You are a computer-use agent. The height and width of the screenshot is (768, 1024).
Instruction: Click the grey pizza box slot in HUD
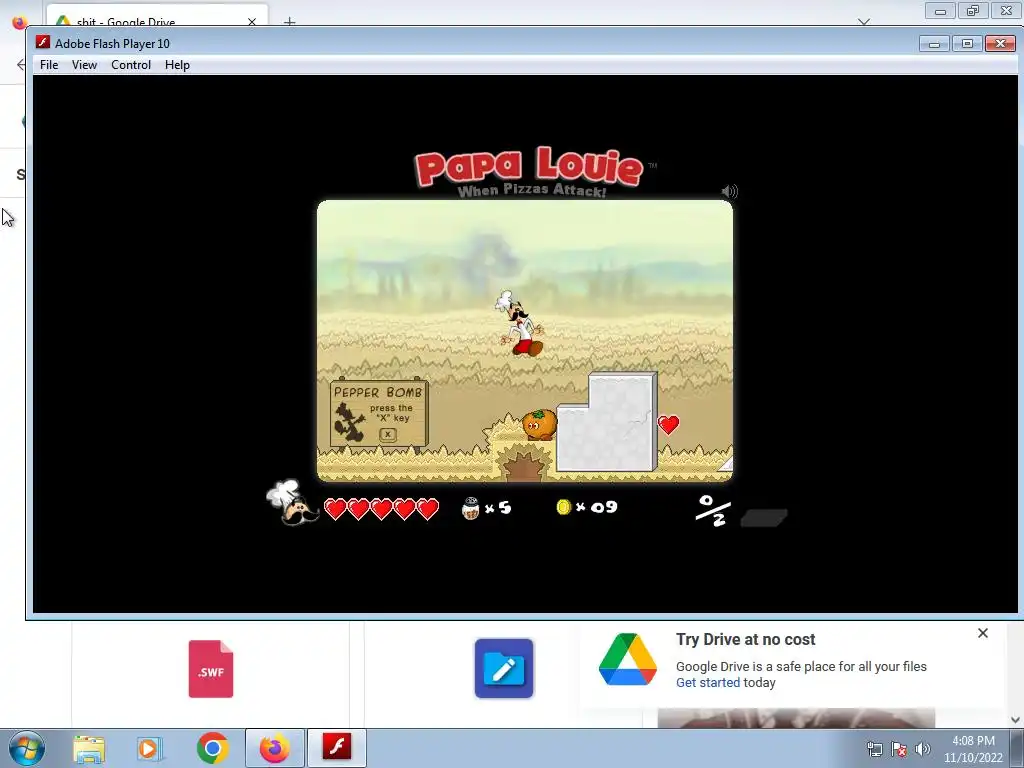[x=764, y=518]
